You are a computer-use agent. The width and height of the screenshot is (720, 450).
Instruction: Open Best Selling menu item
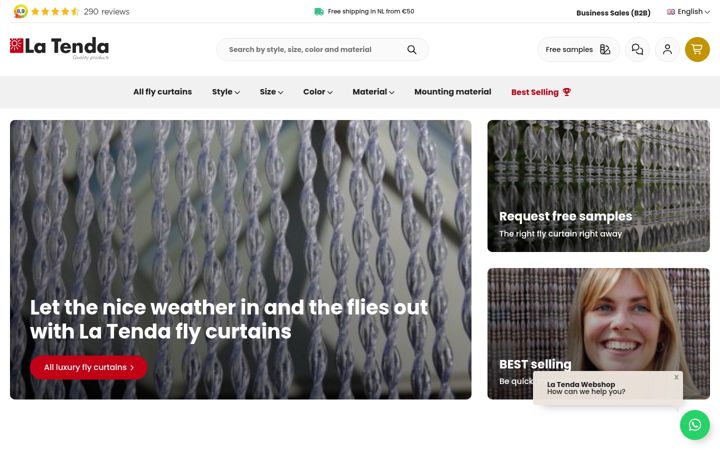click(541, 92)
